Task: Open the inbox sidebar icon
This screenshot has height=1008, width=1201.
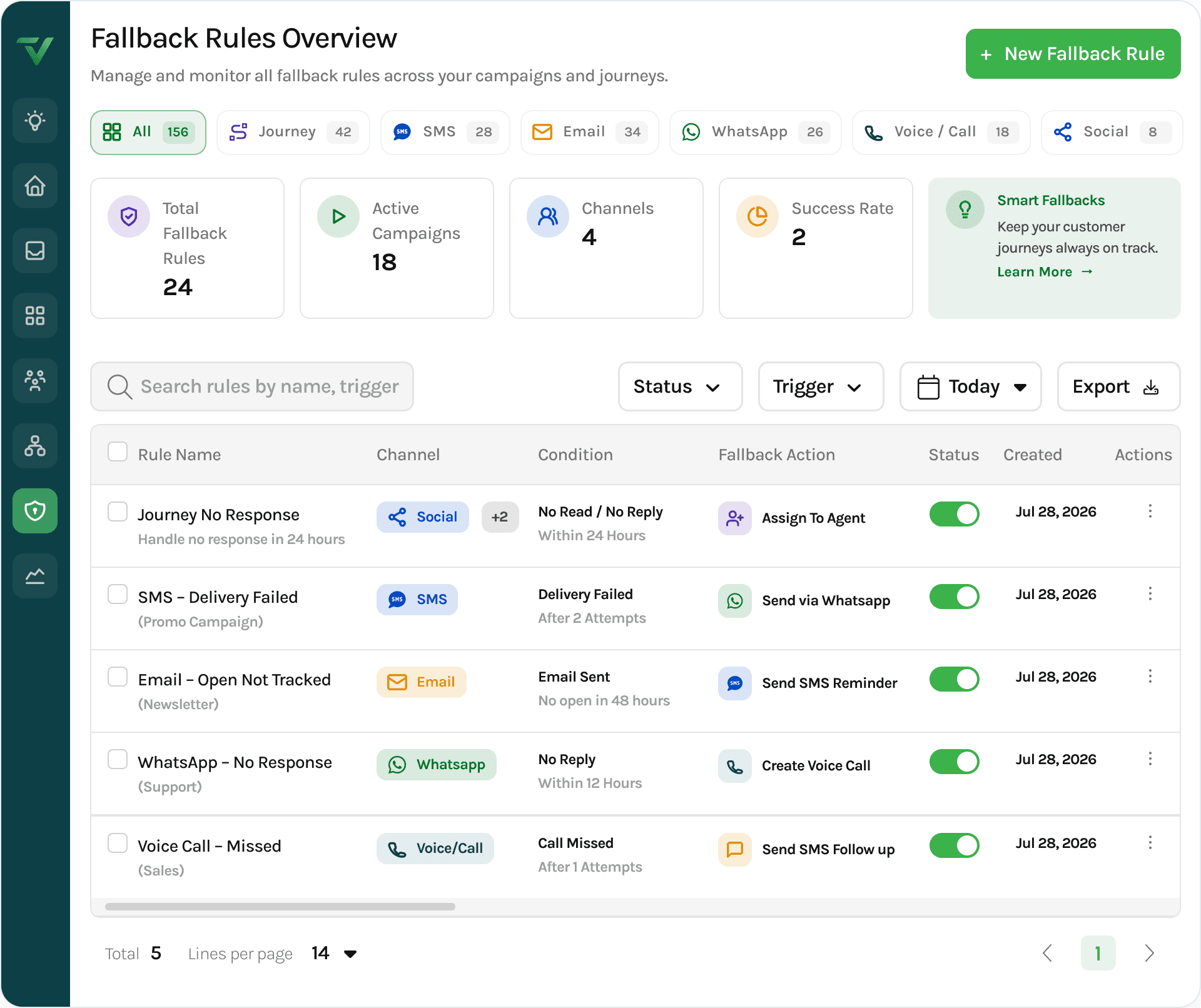Action: (x=35, y=251)
